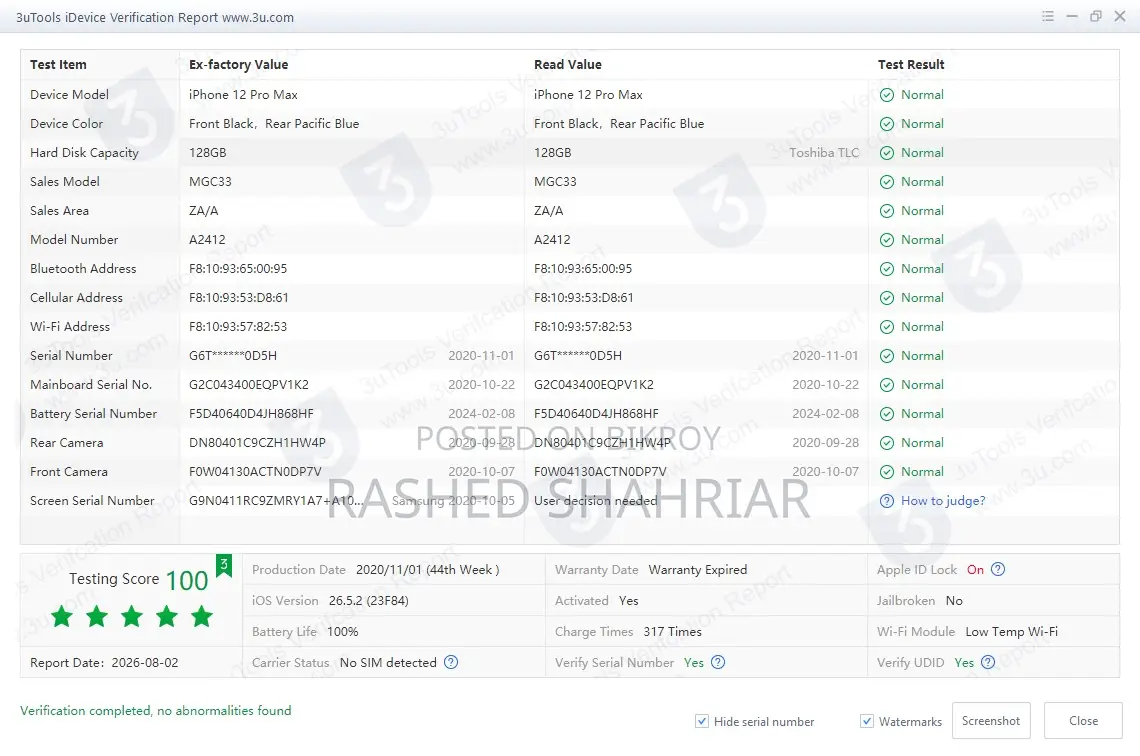The height and width of the screenshot is (756, 1140).
Task: Click the Screen Serial Number row label
Action: coord(92,501)
